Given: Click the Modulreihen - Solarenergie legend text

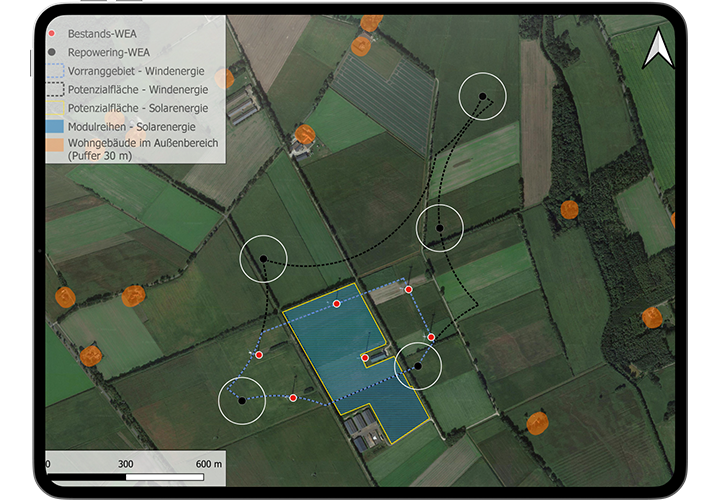Looking at the screenshot, I should point(138,126).
